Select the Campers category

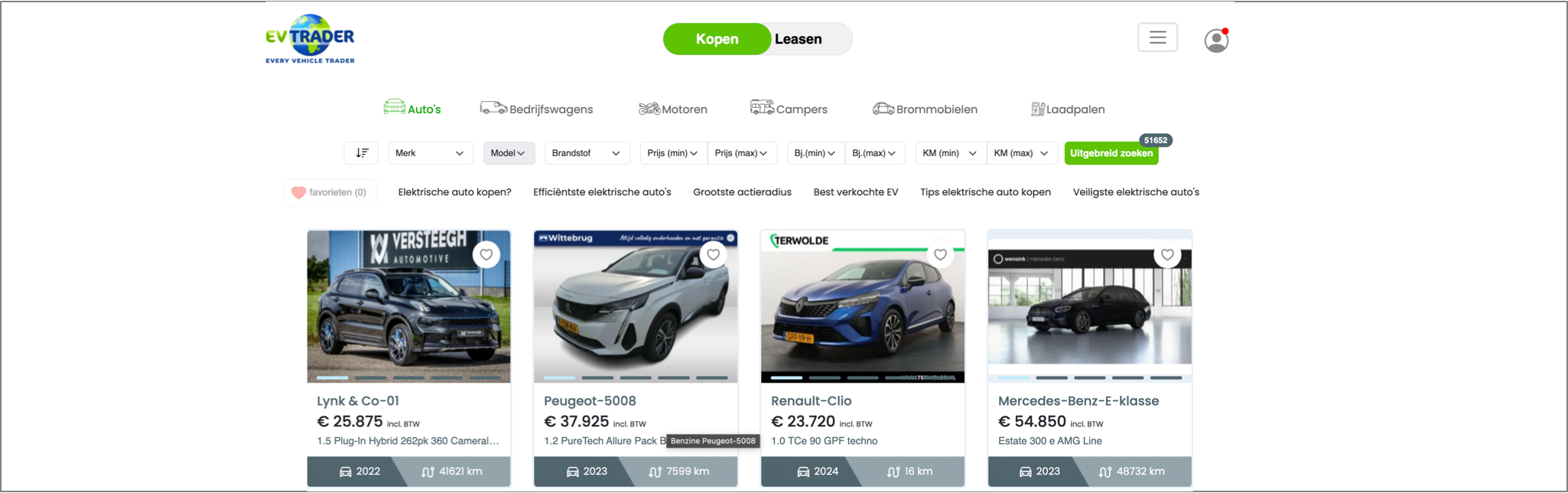(x=789, y=108)
